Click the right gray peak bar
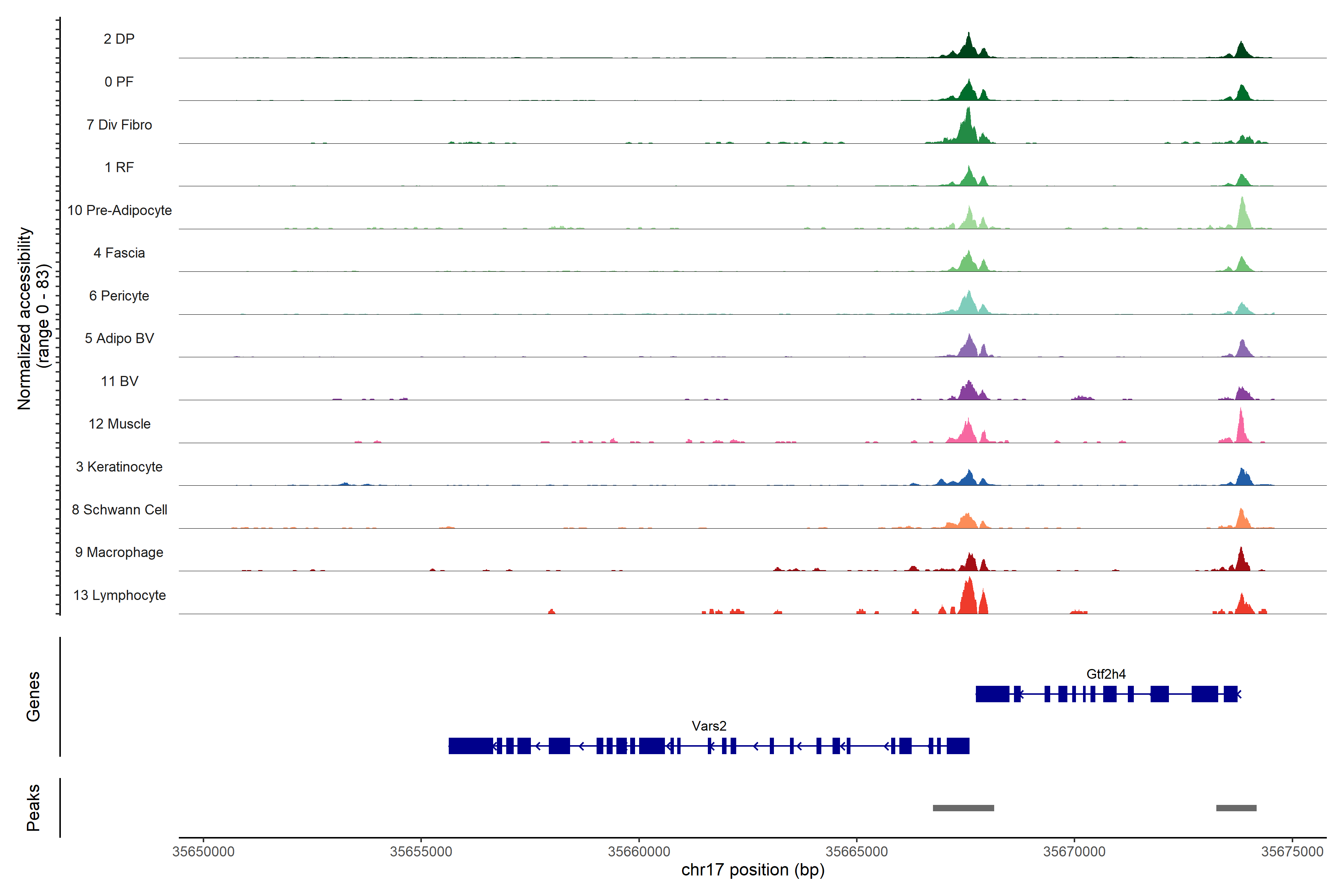The image size is (1344, 896). 1236,808
